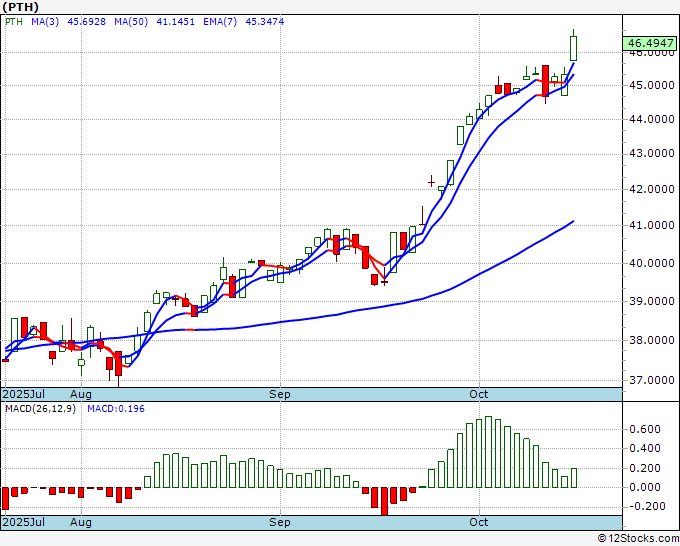Click the 43.0000 price axis label
Image resolution: width=680 pixels, height=546 pixels.
coord(651,154)
